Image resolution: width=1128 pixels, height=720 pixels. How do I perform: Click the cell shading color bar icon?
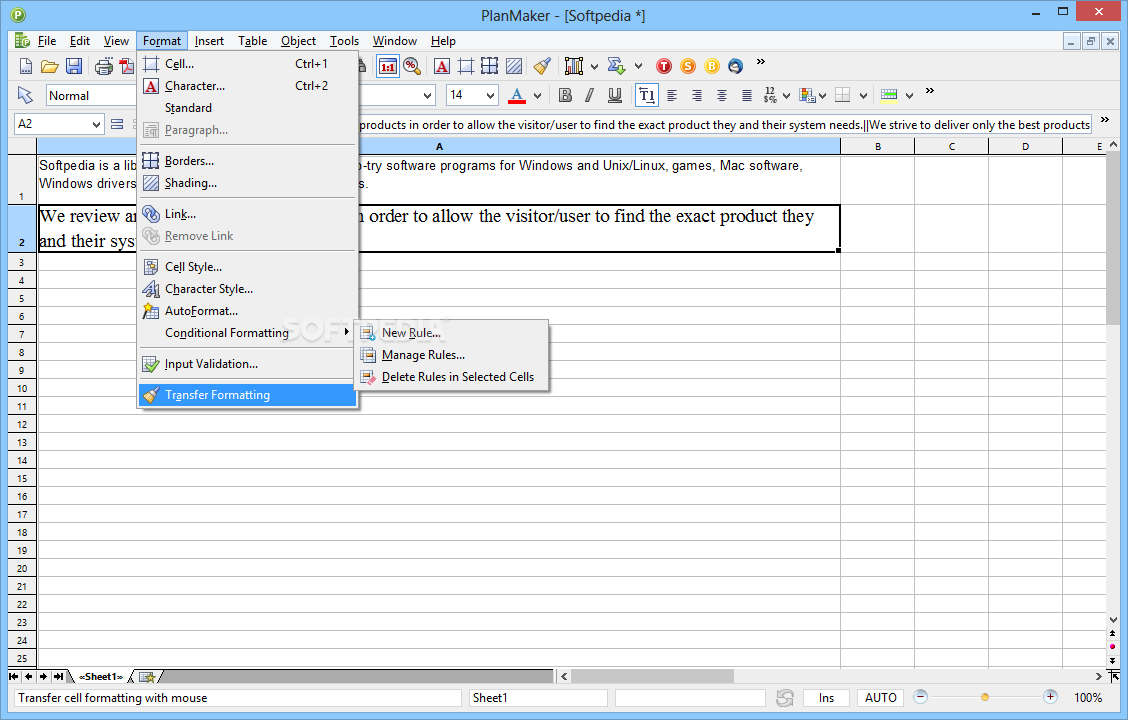(x=889, y=95)
